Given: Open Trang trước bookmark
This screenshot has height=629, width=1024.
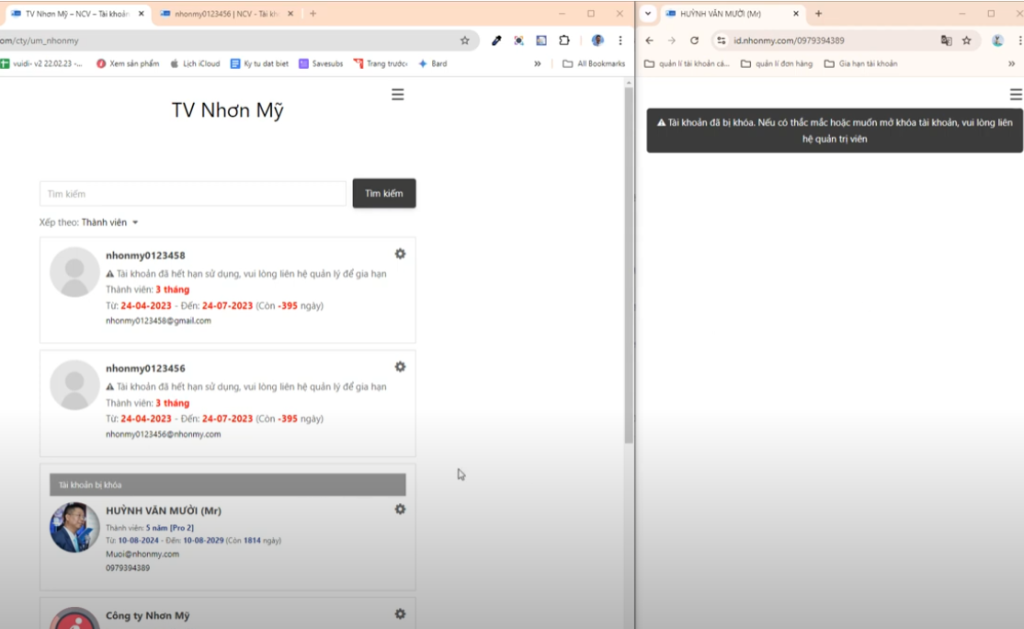Looking at the screenshot, I should [x=380, y=63].
